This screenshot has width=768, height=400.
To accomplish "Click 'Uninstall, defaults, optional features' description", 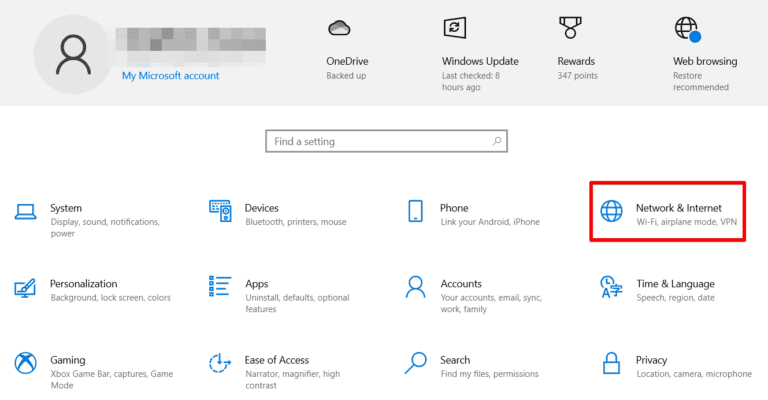I will coord(297,304).
